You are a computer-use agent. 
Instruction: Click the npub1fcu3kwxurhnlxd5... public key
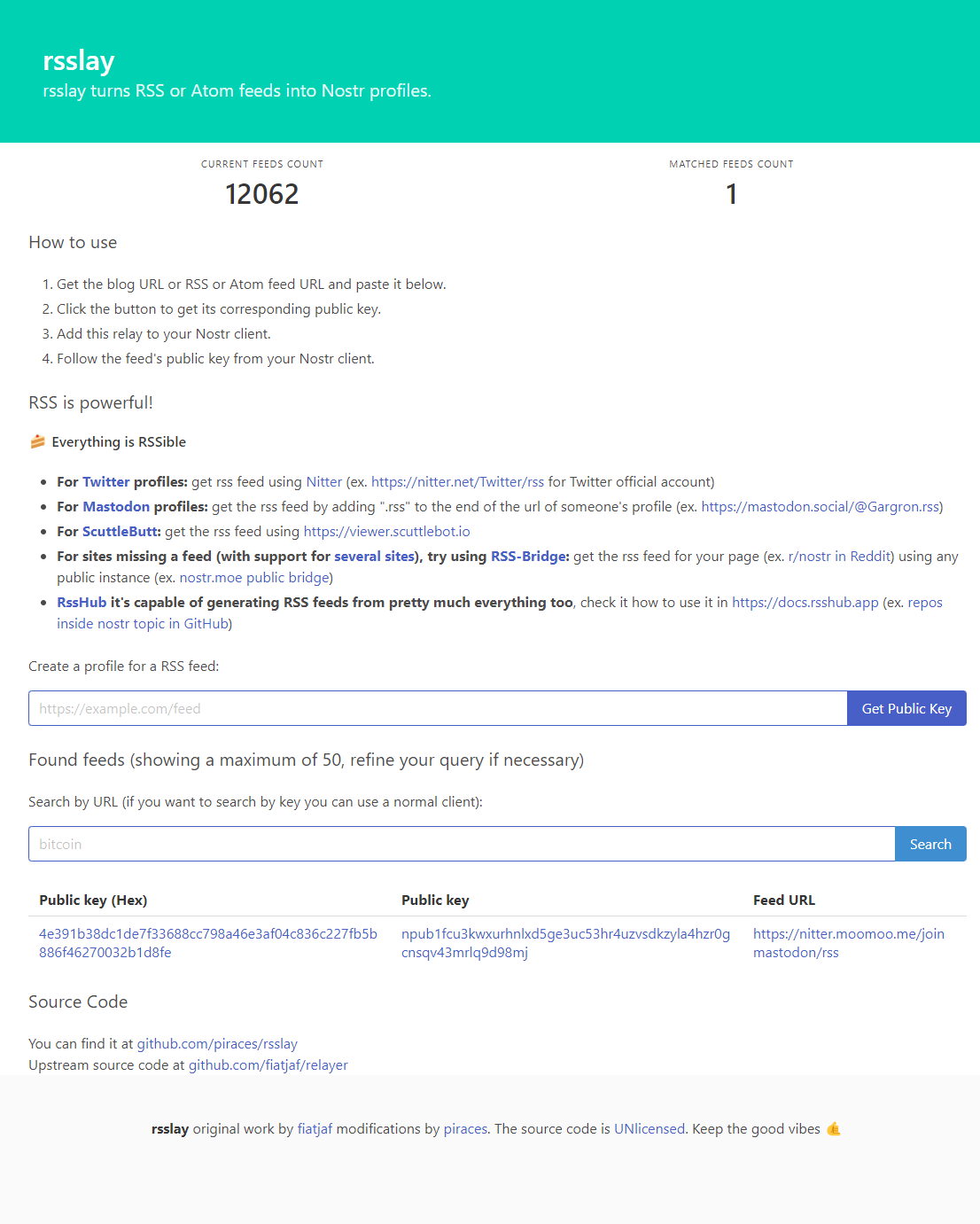[x=565, y=943]
